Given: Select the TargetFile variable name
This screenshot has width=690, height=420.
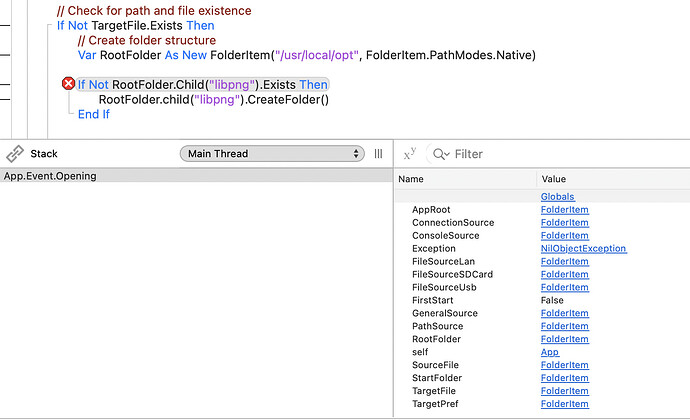Looking at the screenshot, I should 434,391.
